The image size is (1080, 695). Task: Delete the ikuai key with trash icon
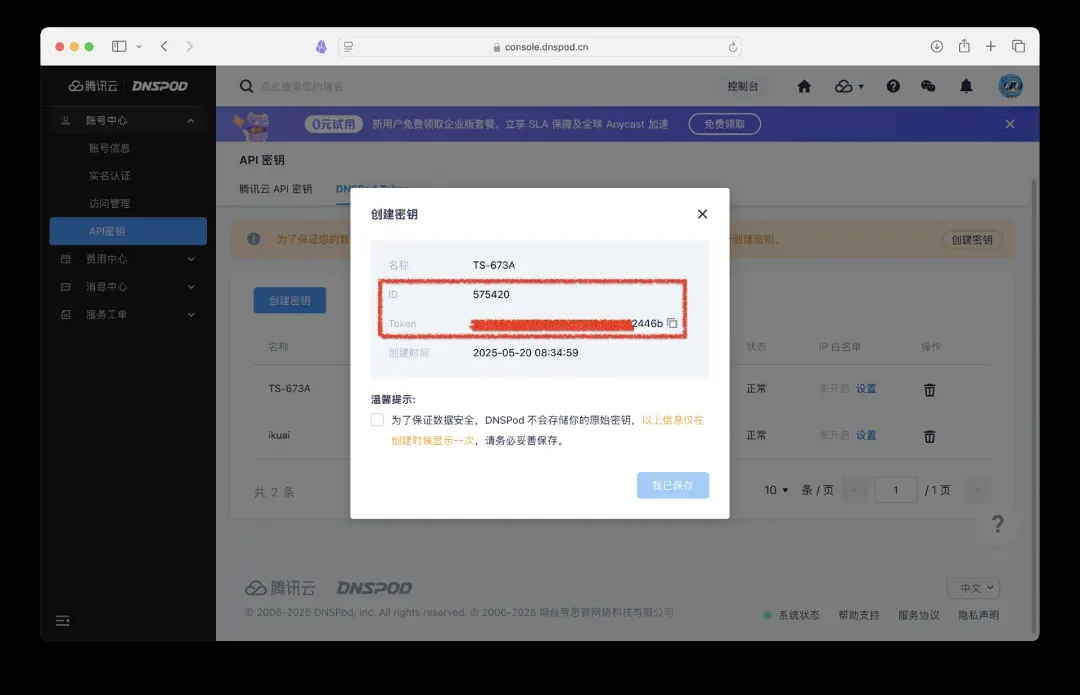coord(929,436)
